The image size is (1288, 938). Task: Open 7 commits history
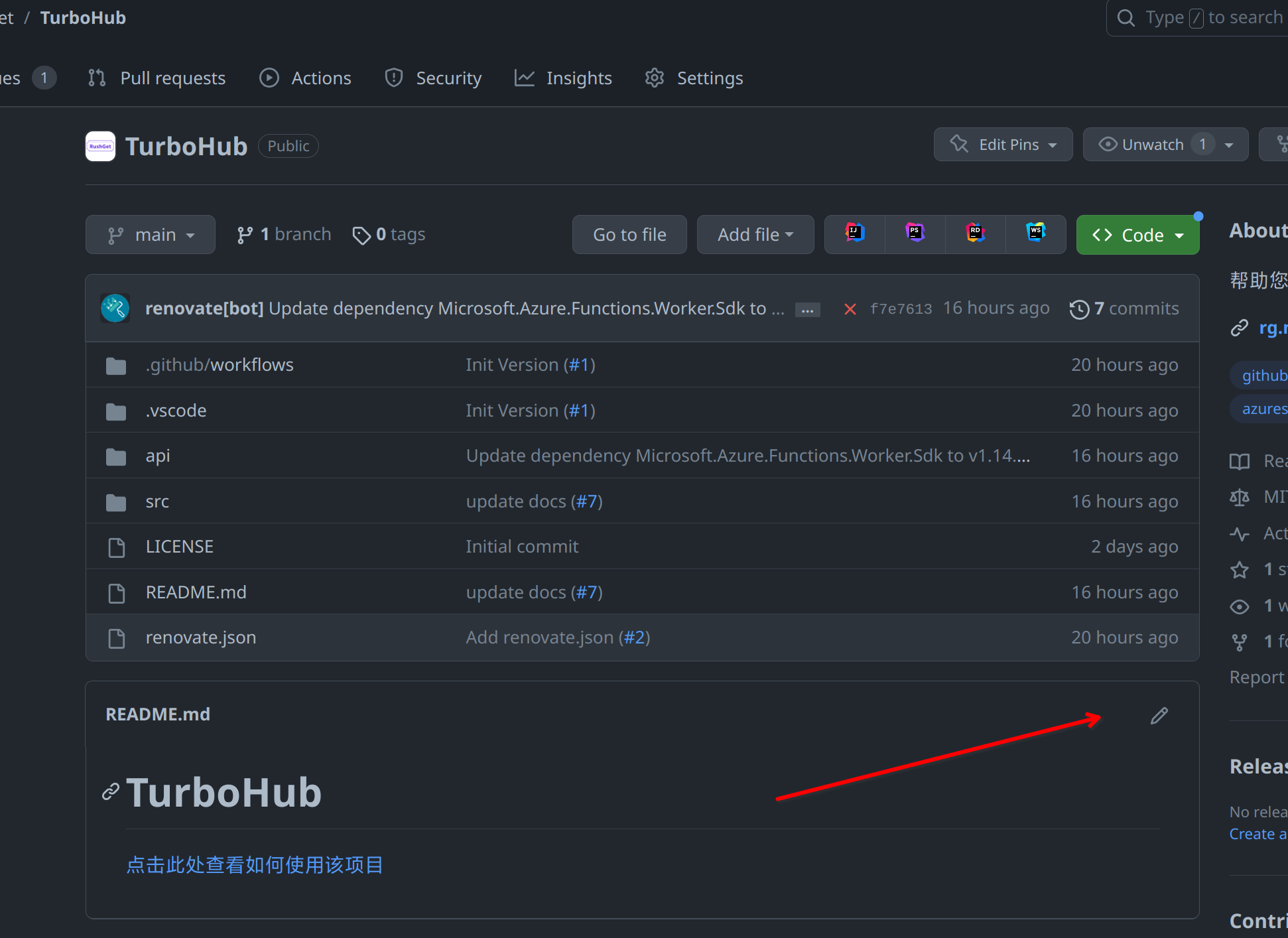tap(1124, 308)
